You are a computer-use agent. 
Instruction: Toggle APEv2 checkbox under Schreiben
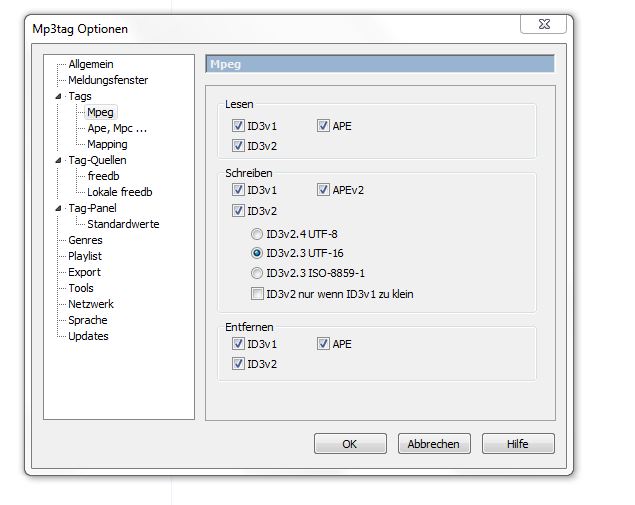click(323, 190)
